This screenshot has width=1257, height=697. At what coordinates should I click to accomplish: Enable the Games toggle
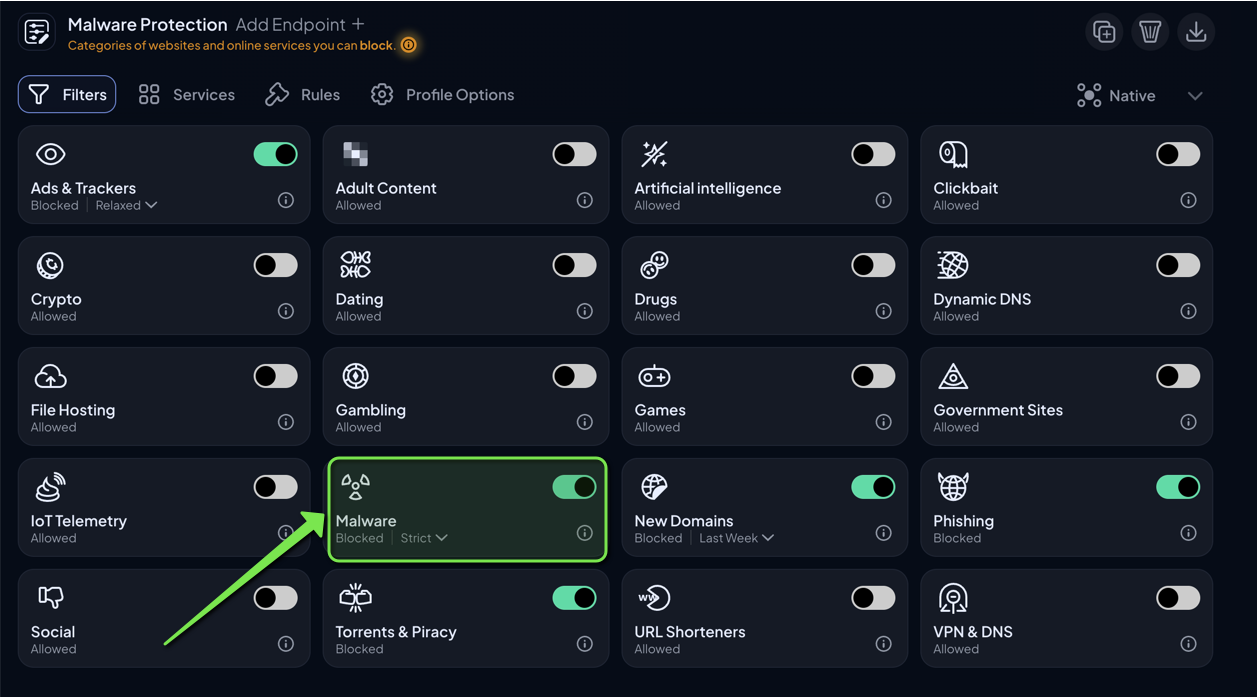point(873,376)
